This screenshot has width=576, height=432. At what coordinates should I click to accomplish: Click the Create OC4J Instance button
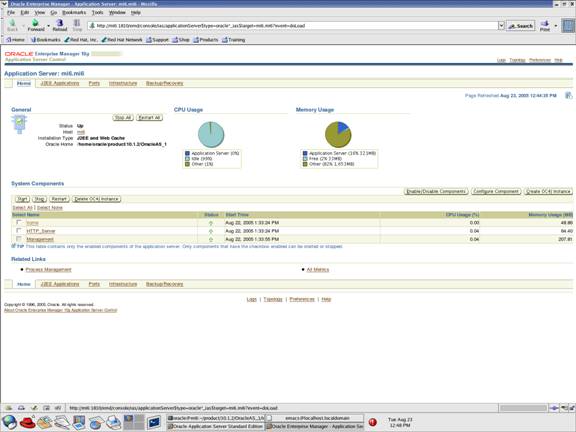pyautogui.click(x=548, y=191)
